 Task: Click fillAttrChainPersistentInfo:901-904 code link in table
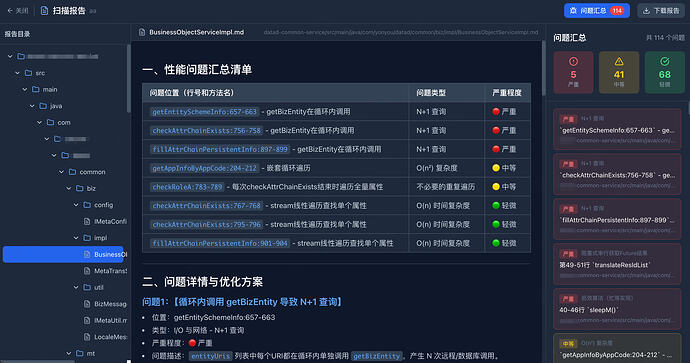[x=220, y=243]
